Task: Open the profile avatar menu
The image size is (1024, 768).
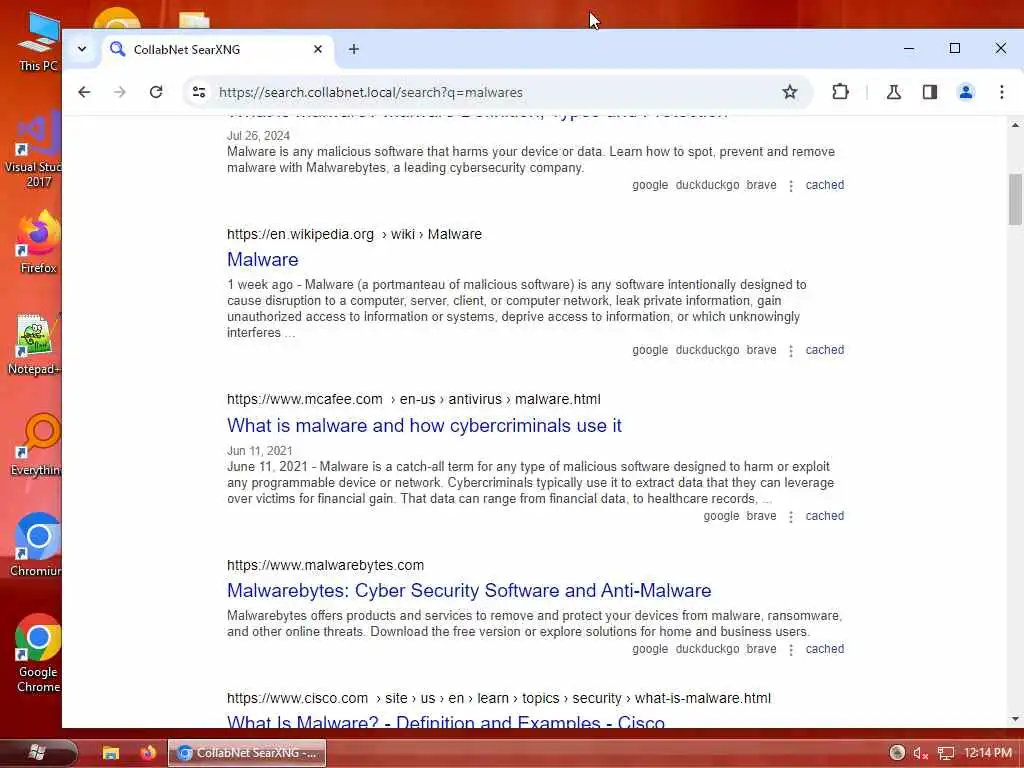Action: (x=966, y=92)
